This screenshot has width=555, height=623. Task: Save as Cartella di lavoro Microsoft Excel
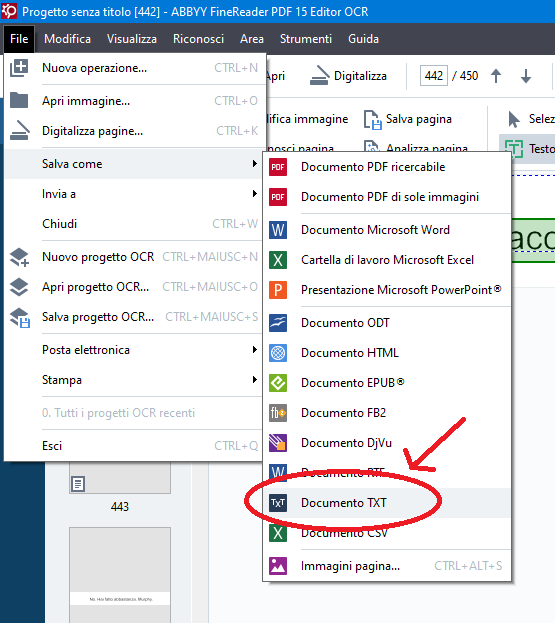pos(387,260)
